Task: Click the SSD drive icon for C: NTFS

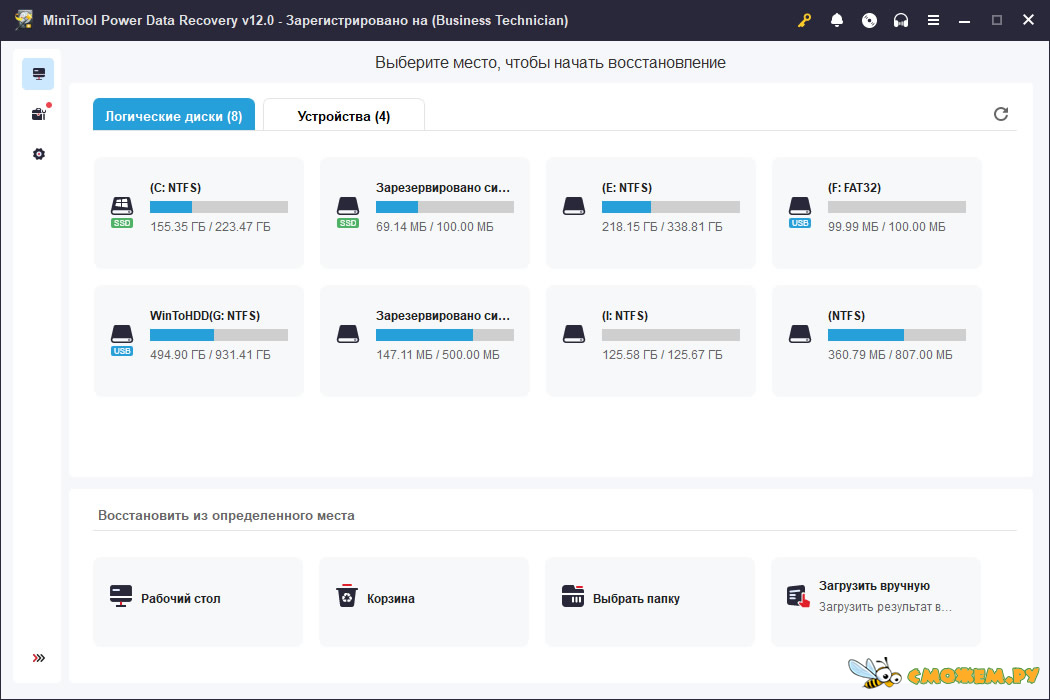Action: click(122, 212)
